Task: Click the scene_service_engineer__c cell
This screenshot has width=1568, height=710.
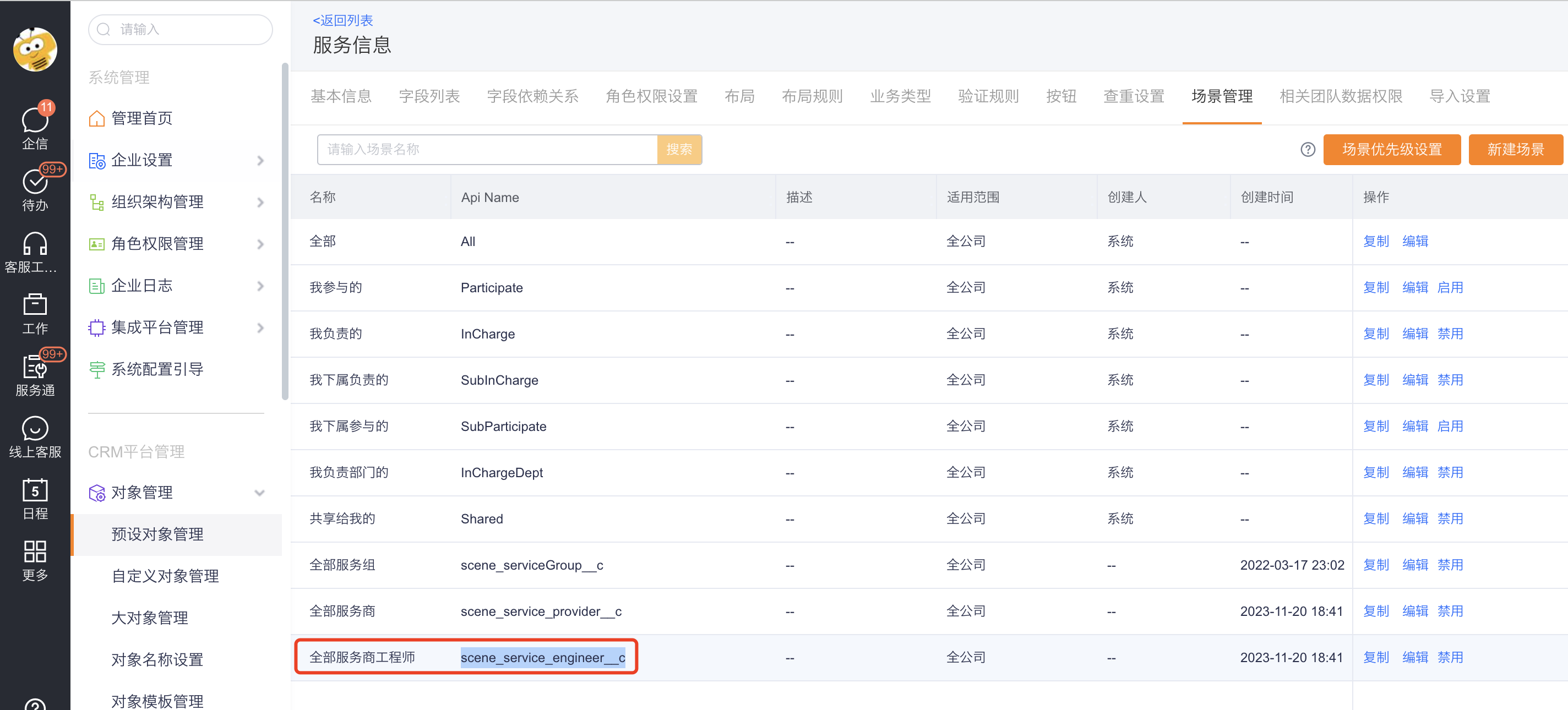Action: [543, 658]
